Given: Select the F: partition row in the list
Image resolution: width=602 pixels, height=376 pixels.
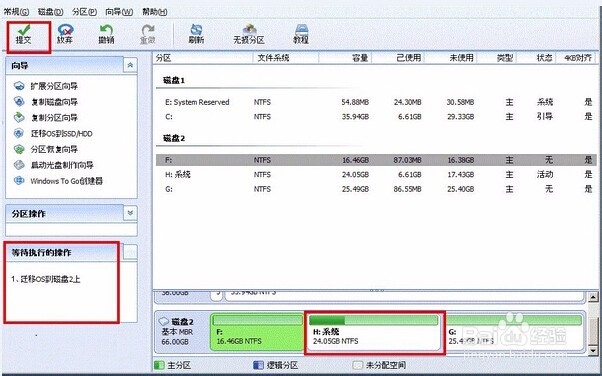Looking at the screenshot, I should 376,160.
